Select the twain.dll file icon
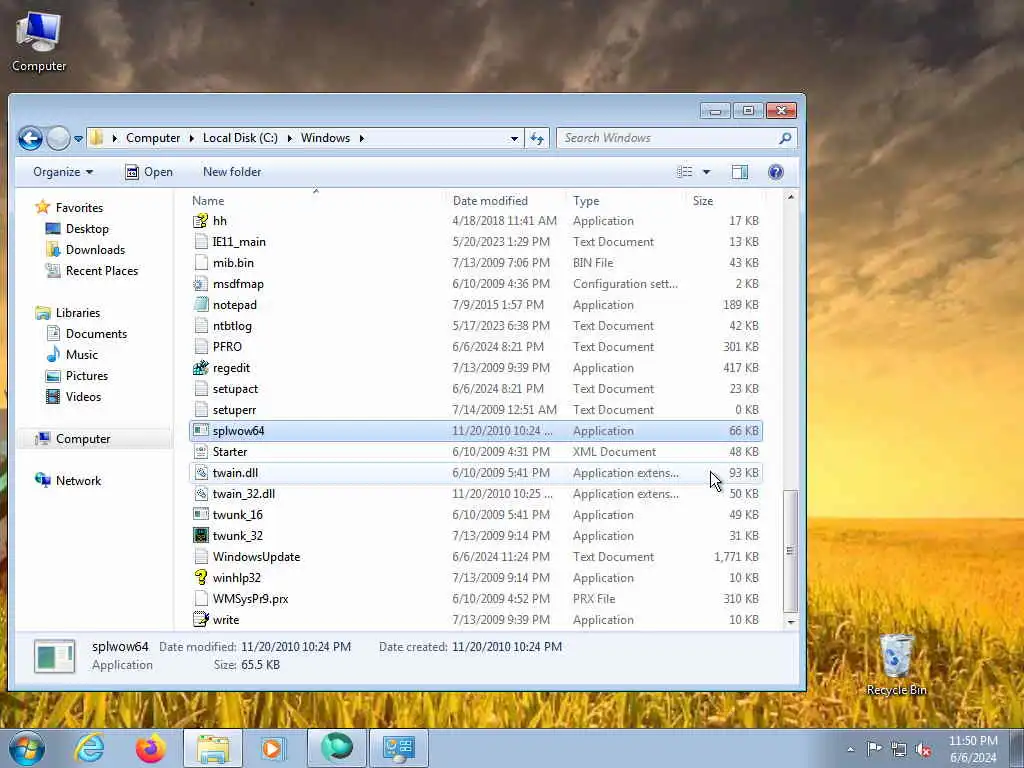1024x768 pixels. coord(200,473)
